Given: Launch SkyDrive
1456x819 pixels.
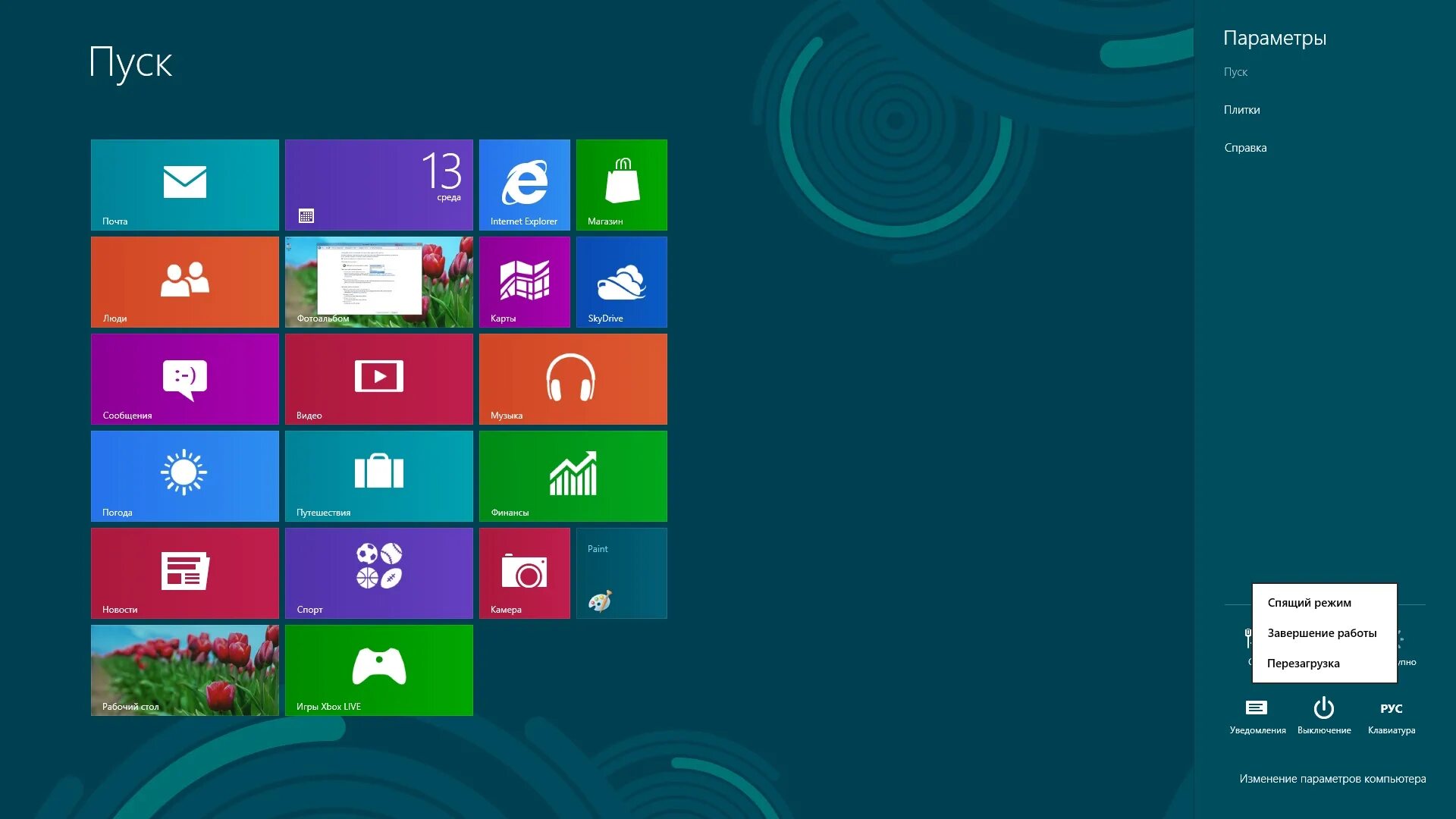Looking at the screenshot, I should click(x=621, y=281).
